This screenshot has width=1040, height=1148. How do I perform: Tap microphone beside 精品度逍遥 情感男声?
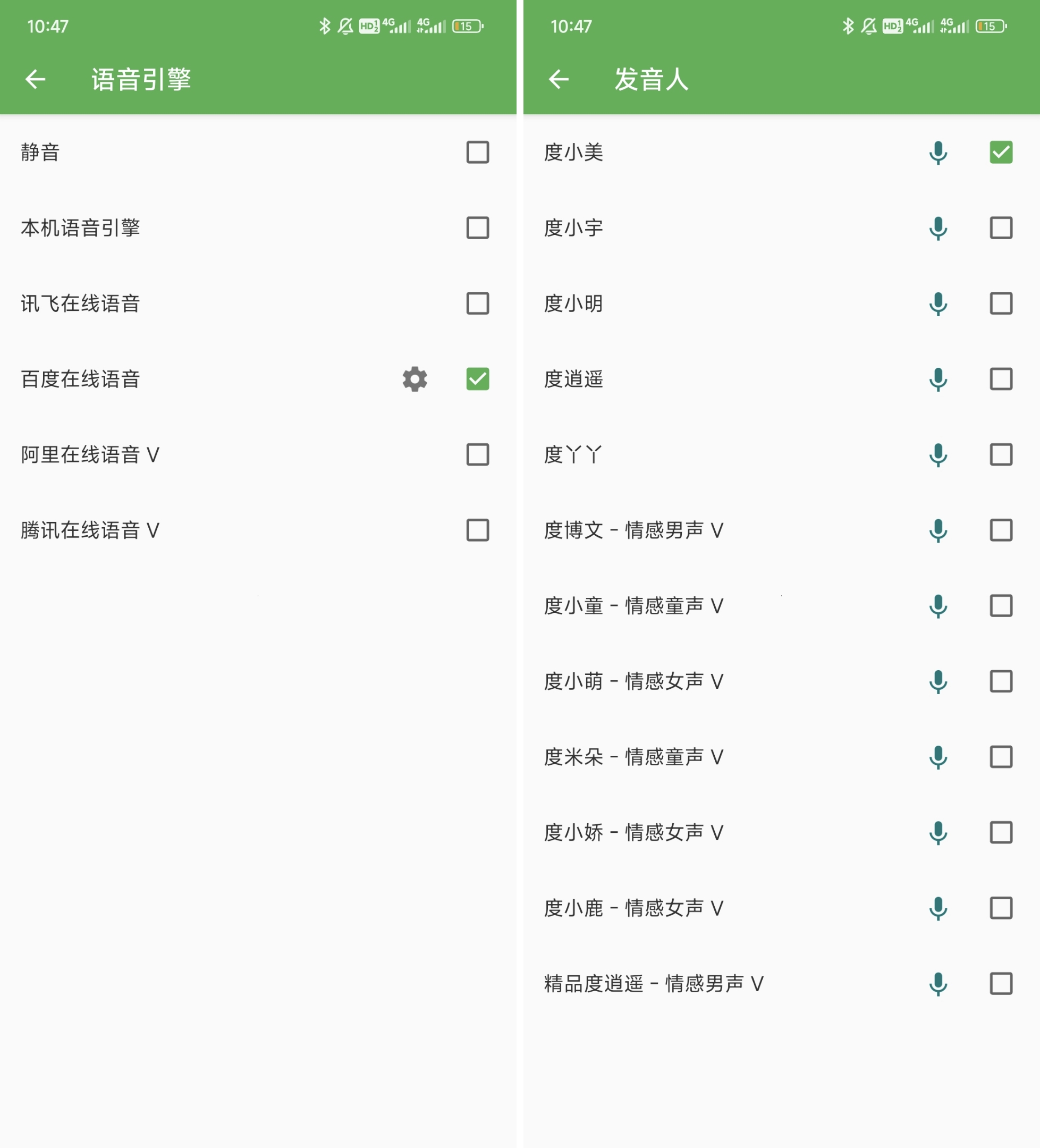click(937, 983)
